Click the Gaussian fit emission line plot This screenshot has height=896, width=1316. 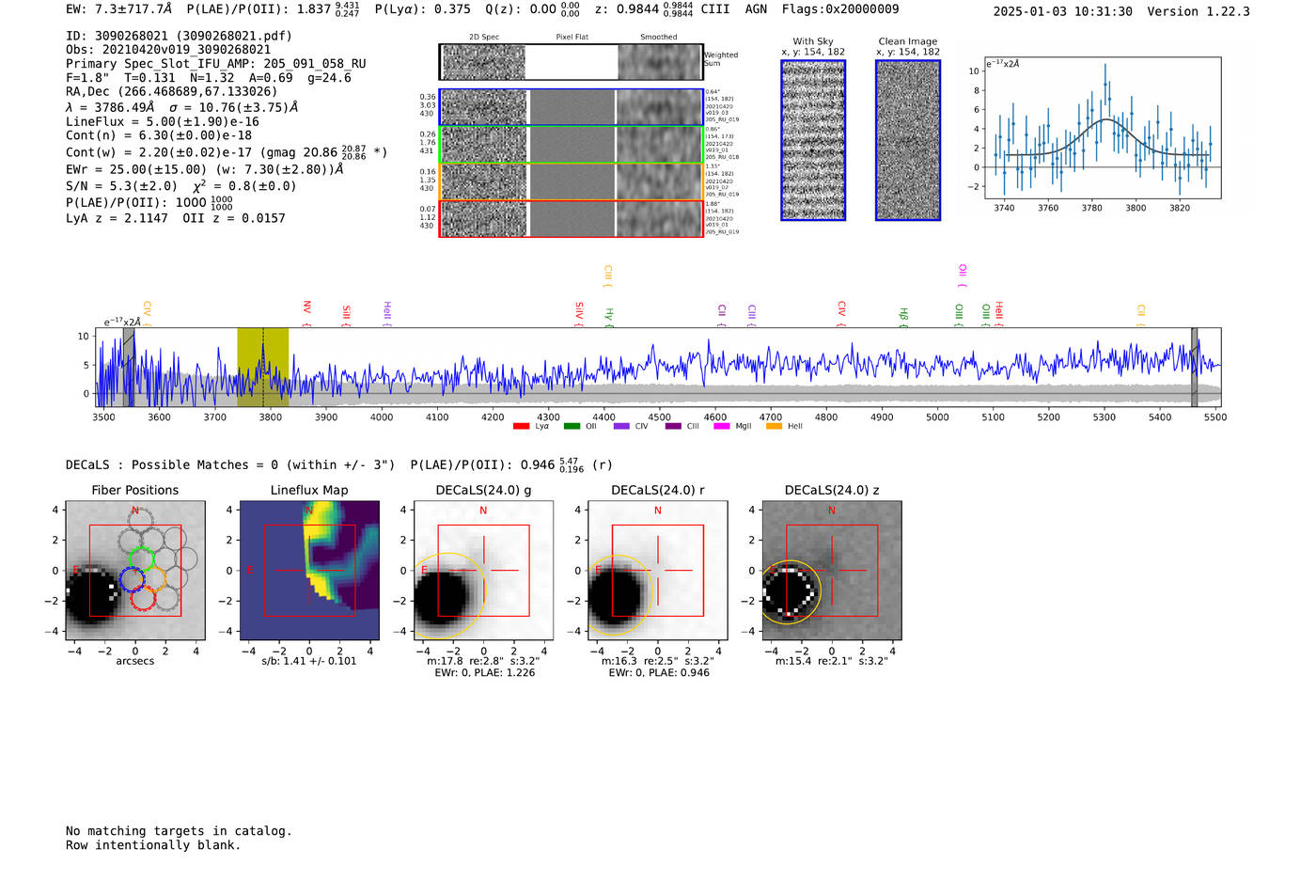[x=1102, y=128]
